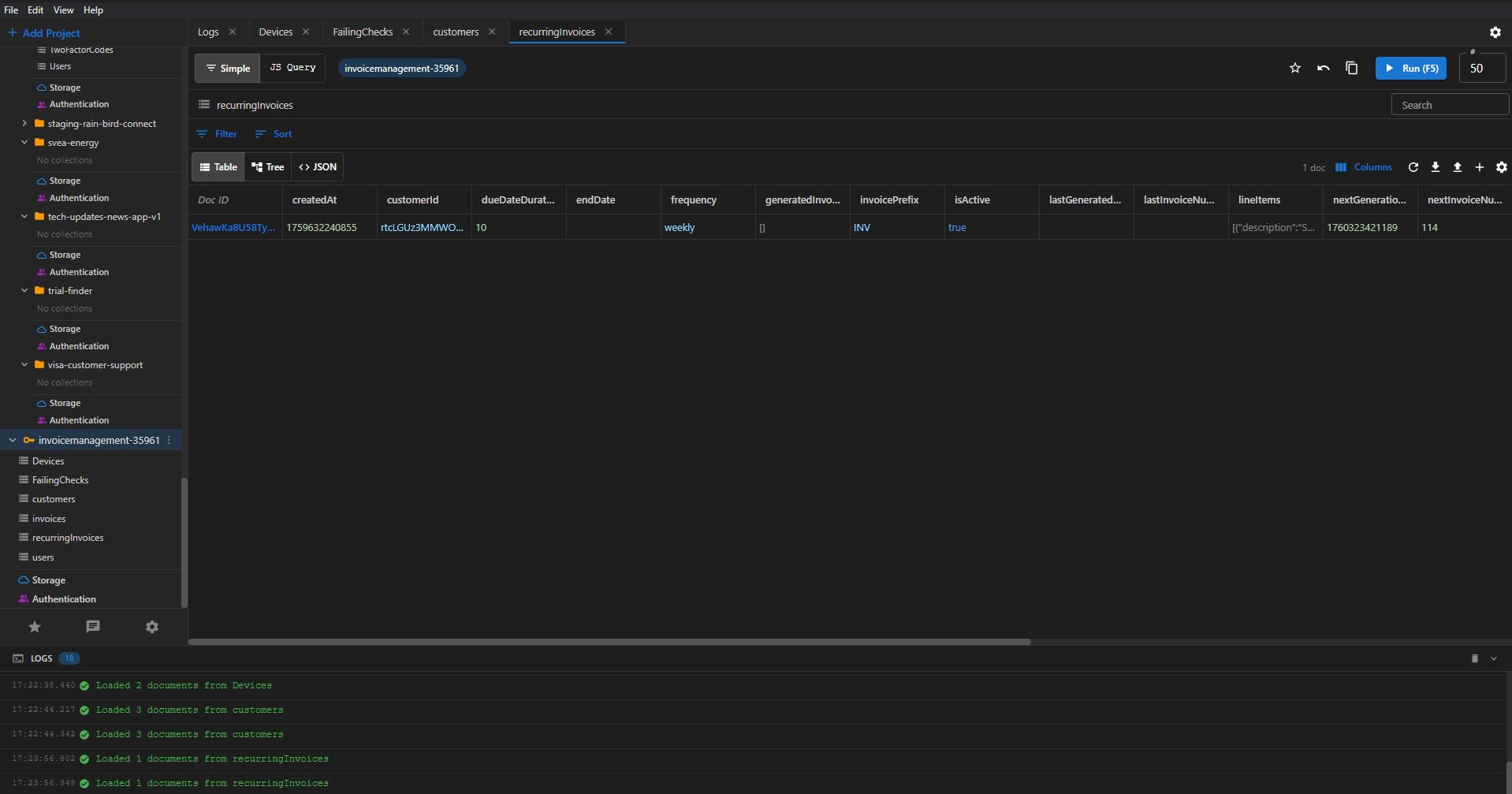Refresh the recurringInvoices results
The width and height of the screenshot is (1512, 794).
(1413, 167)
